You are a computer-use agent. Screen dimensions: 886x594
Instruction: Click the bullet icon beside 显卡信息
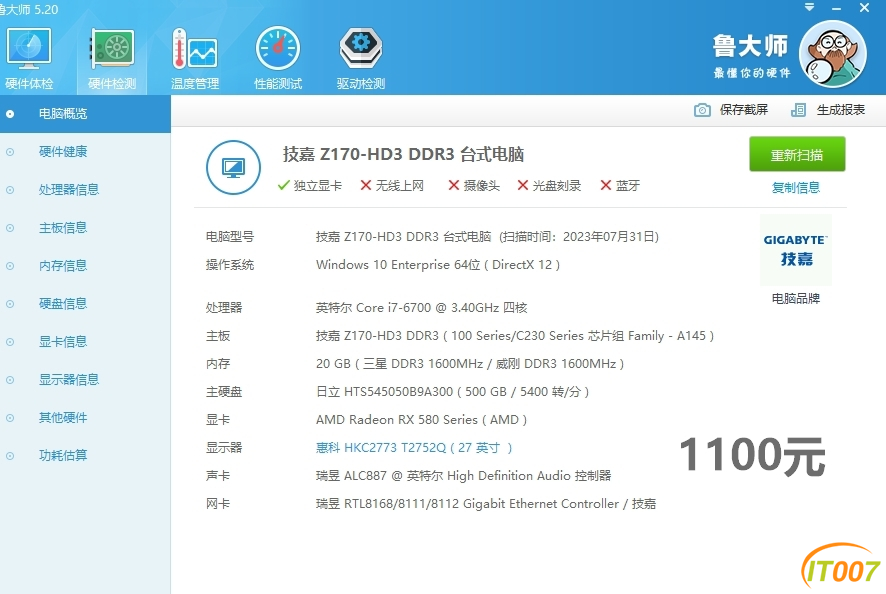10,342
